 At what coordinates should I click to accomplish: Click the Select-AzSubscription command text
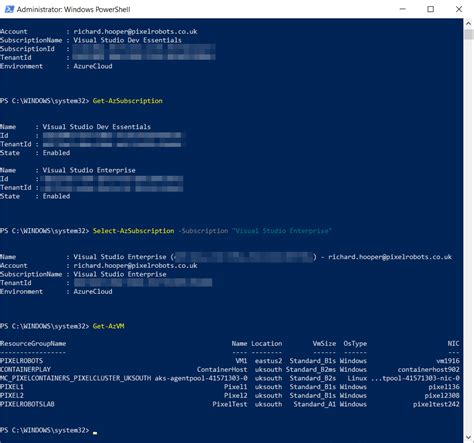tap(133, 231)
